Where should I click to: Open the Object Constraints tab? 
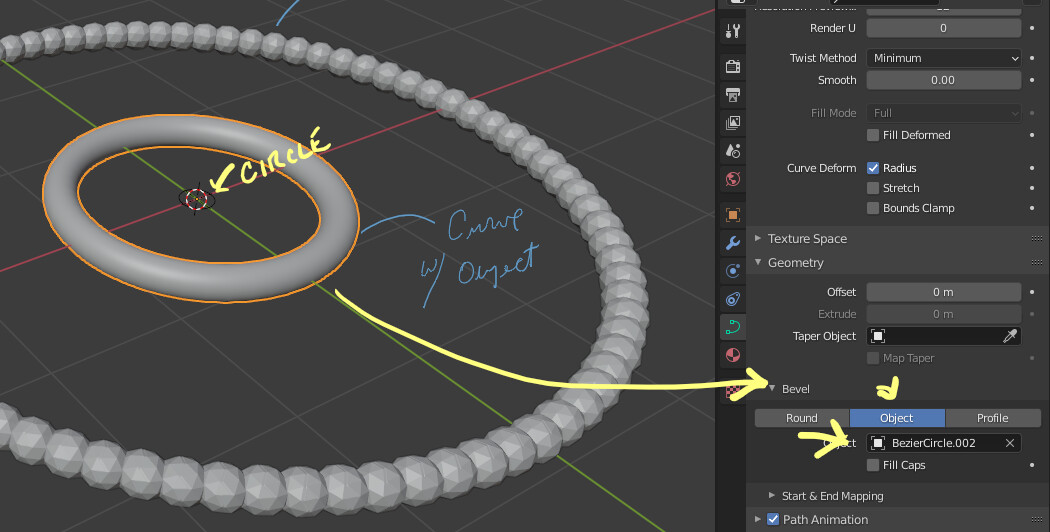(x=733, y=299)
